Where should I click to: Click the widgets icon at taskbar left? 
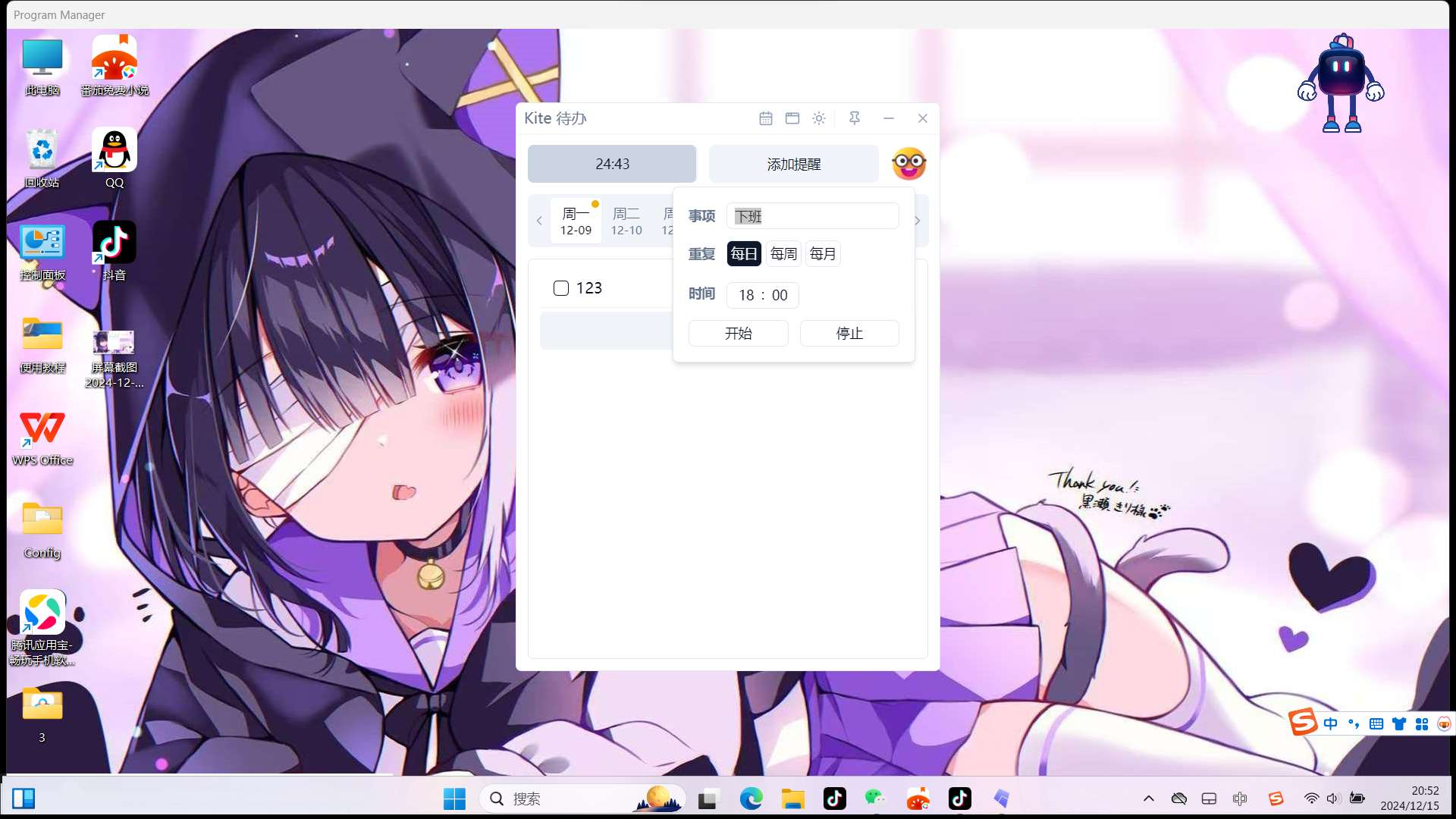coord(24,799)
